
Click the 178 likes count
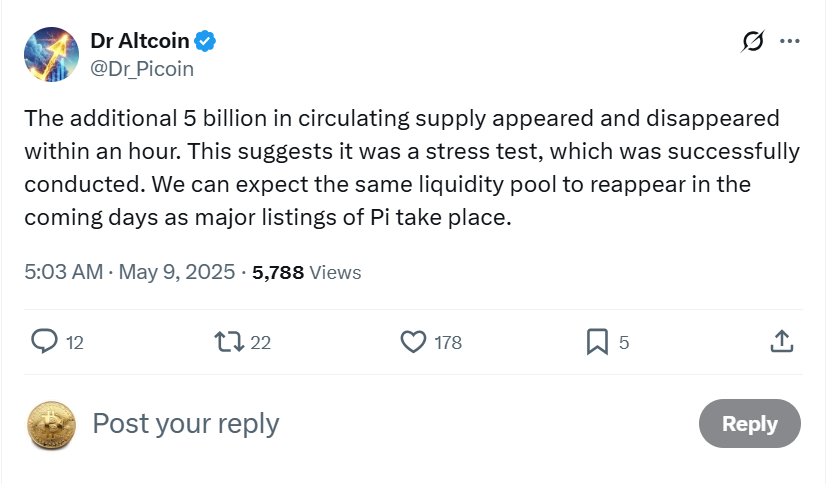tap(448, 343)
